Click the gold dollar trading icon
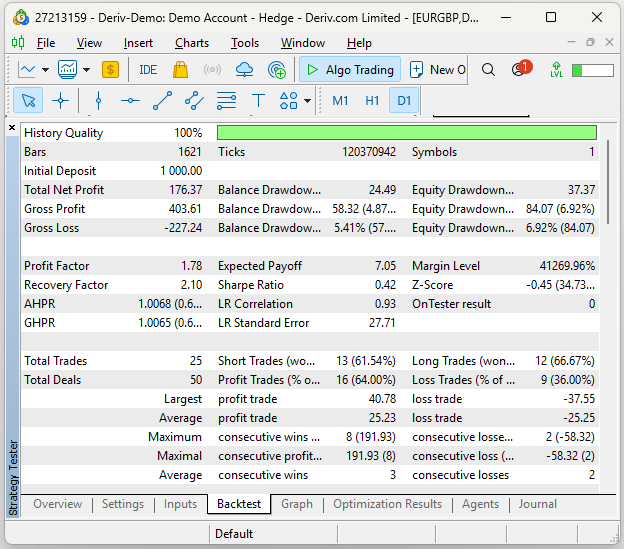This screenshot has height=549, width=624. click(110, 70)
